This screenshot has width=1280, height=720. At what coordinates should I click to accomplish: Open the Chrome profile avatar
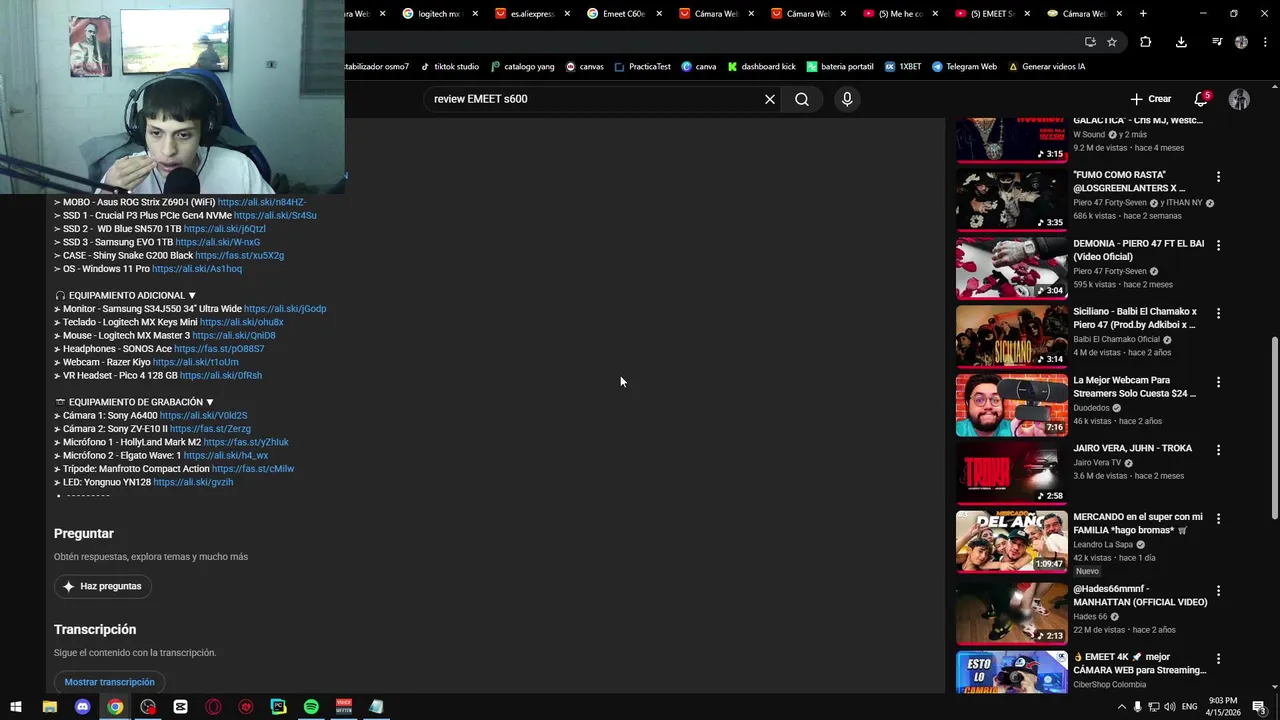pos(1241,42)
